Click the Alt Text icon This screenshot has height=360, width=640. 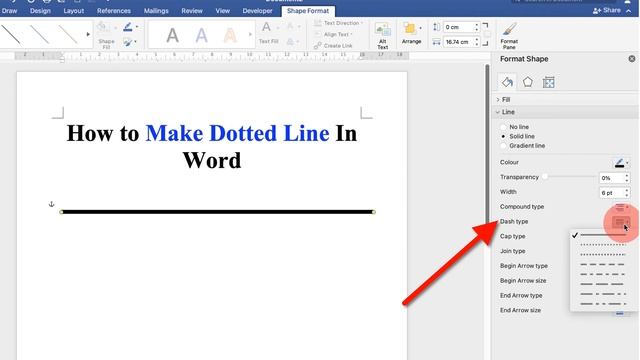pyautogui.click(x=382, y=30)
